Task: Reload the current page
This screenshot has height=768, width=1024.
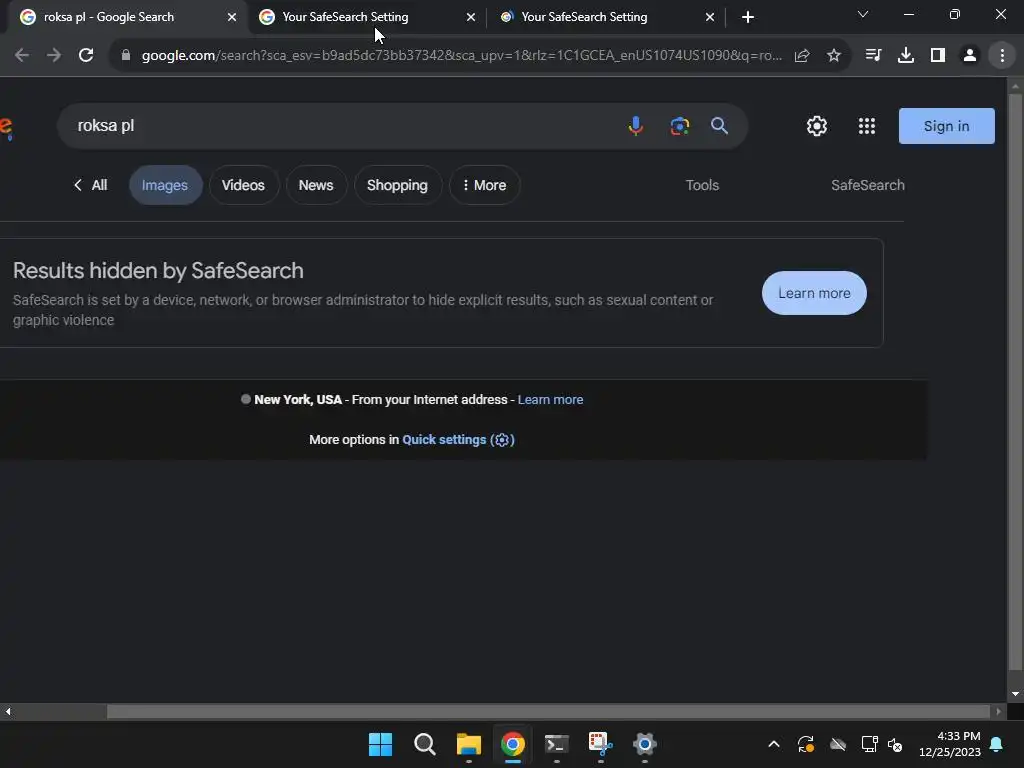Action: [86, 56]
